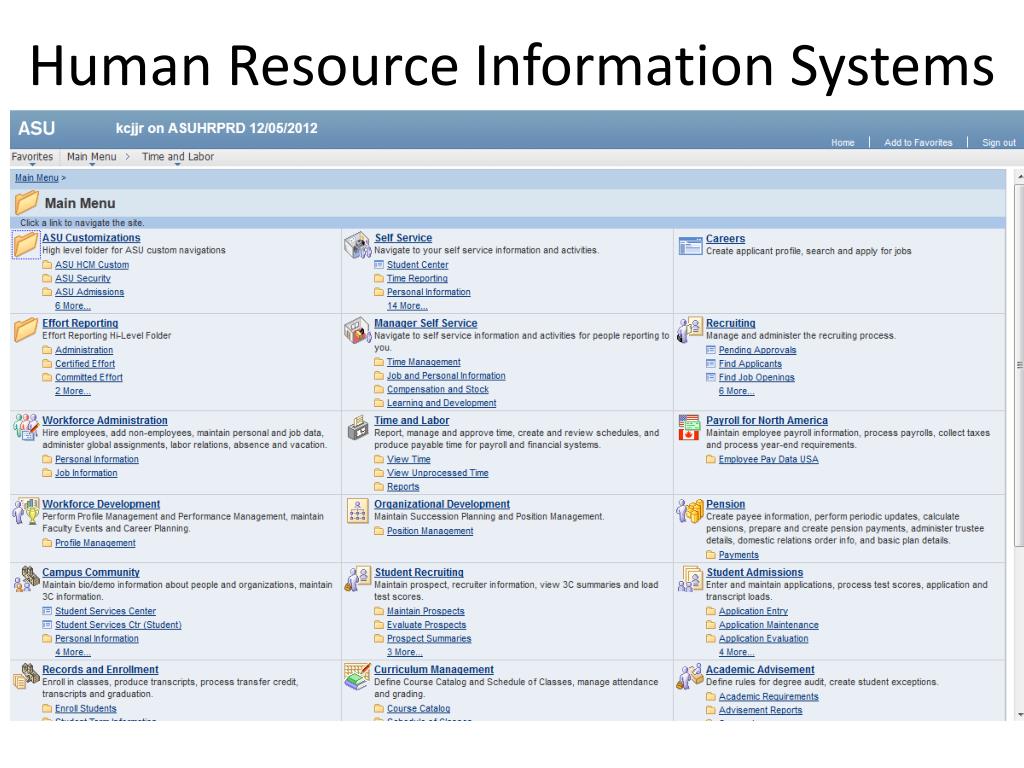Open the Prospect Summaries link

[429, 639]
